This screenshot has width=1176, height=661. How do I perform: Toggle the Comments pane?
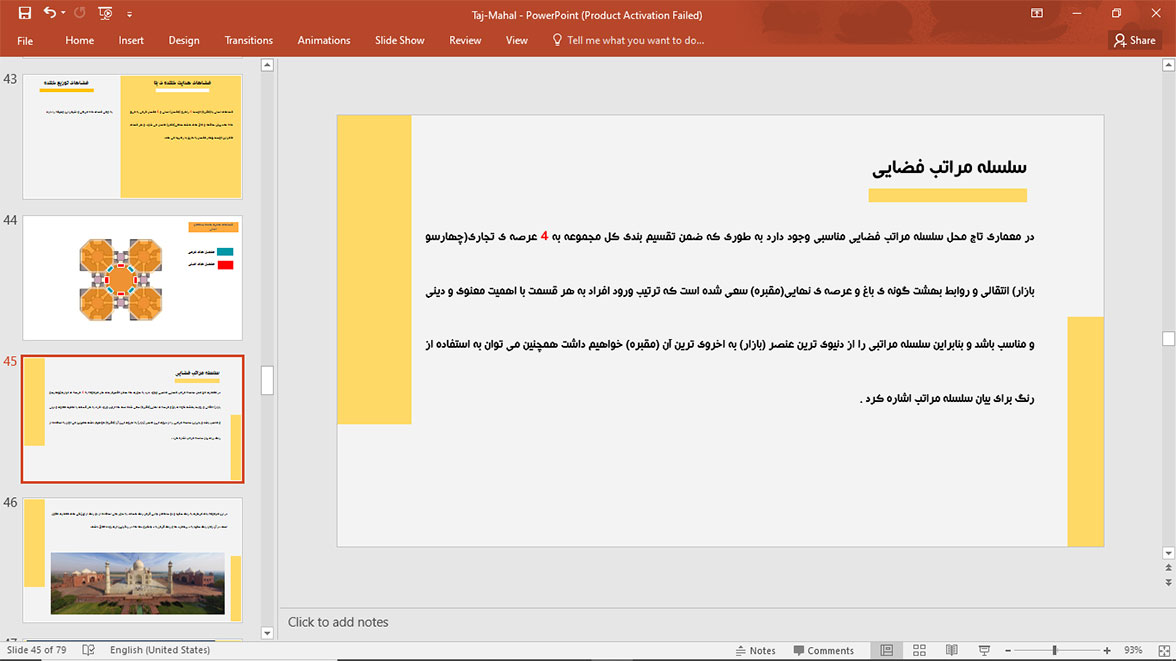pos(822,650)
